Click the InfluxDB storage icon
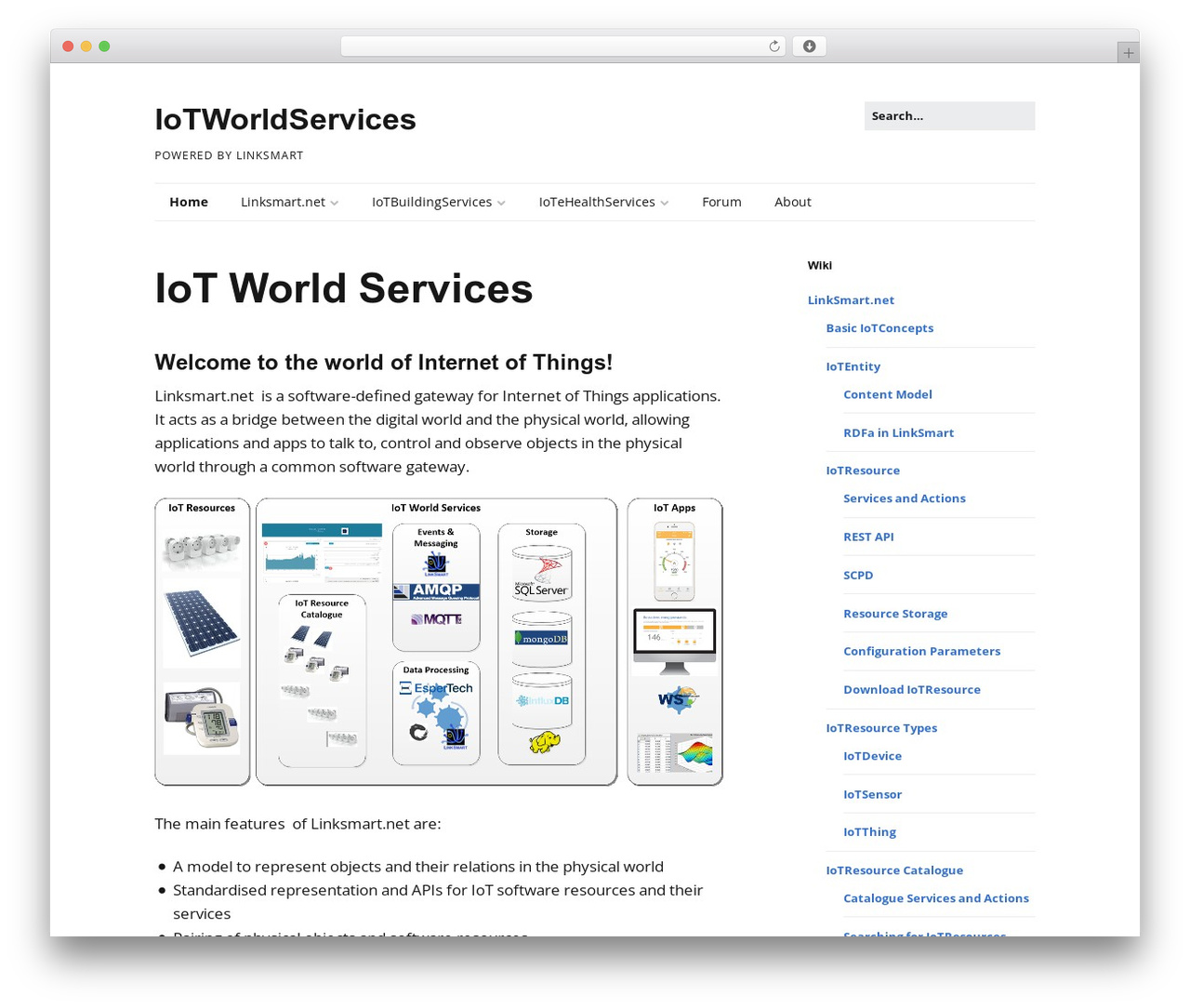This screenshot has width=1190, height=1008. click(542, 700)
